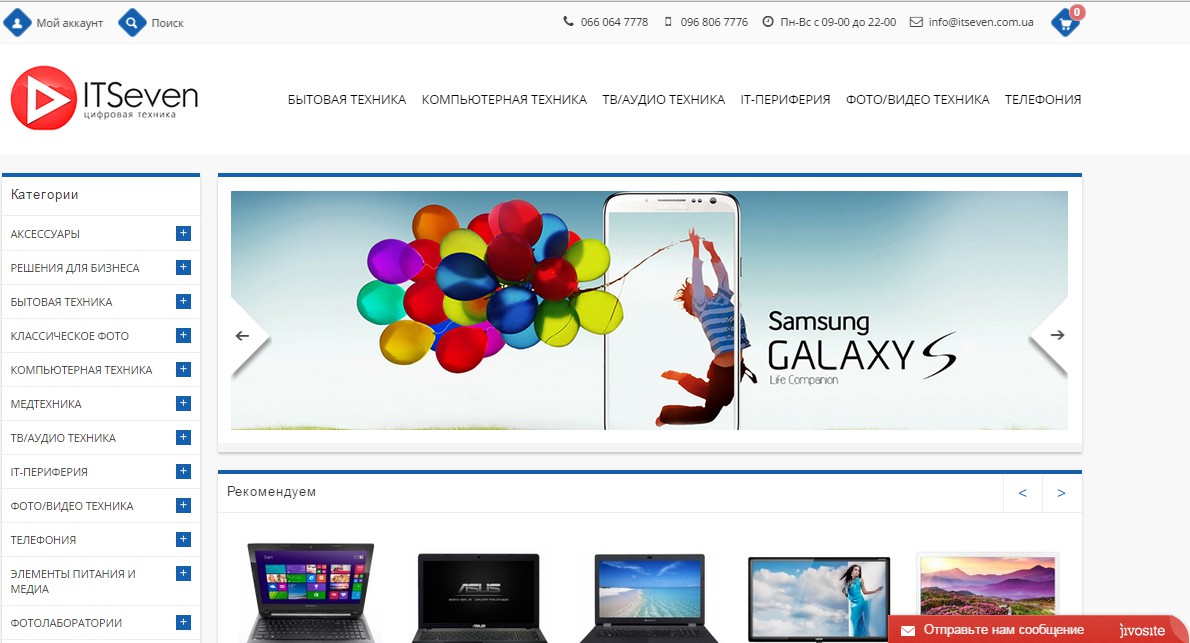Expand КОМПЬЮТЕРНАЯ ТЕХНИКА sidebar plus
The height and width of the screenshot is (643, 1190).
(183, 369)
